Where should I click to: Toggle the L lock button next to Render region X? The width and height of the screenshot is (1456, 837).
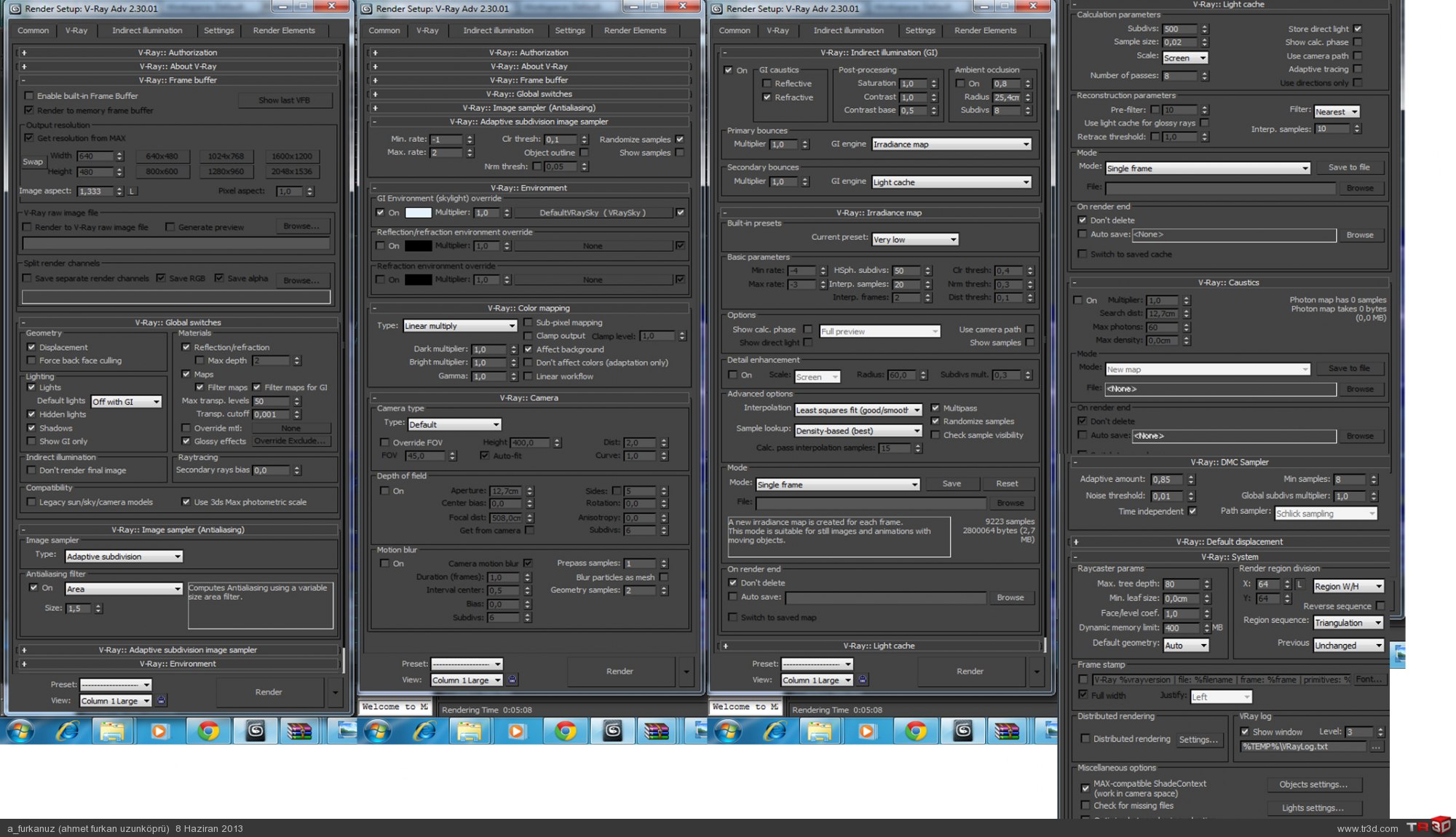[x=1299, y=584]
